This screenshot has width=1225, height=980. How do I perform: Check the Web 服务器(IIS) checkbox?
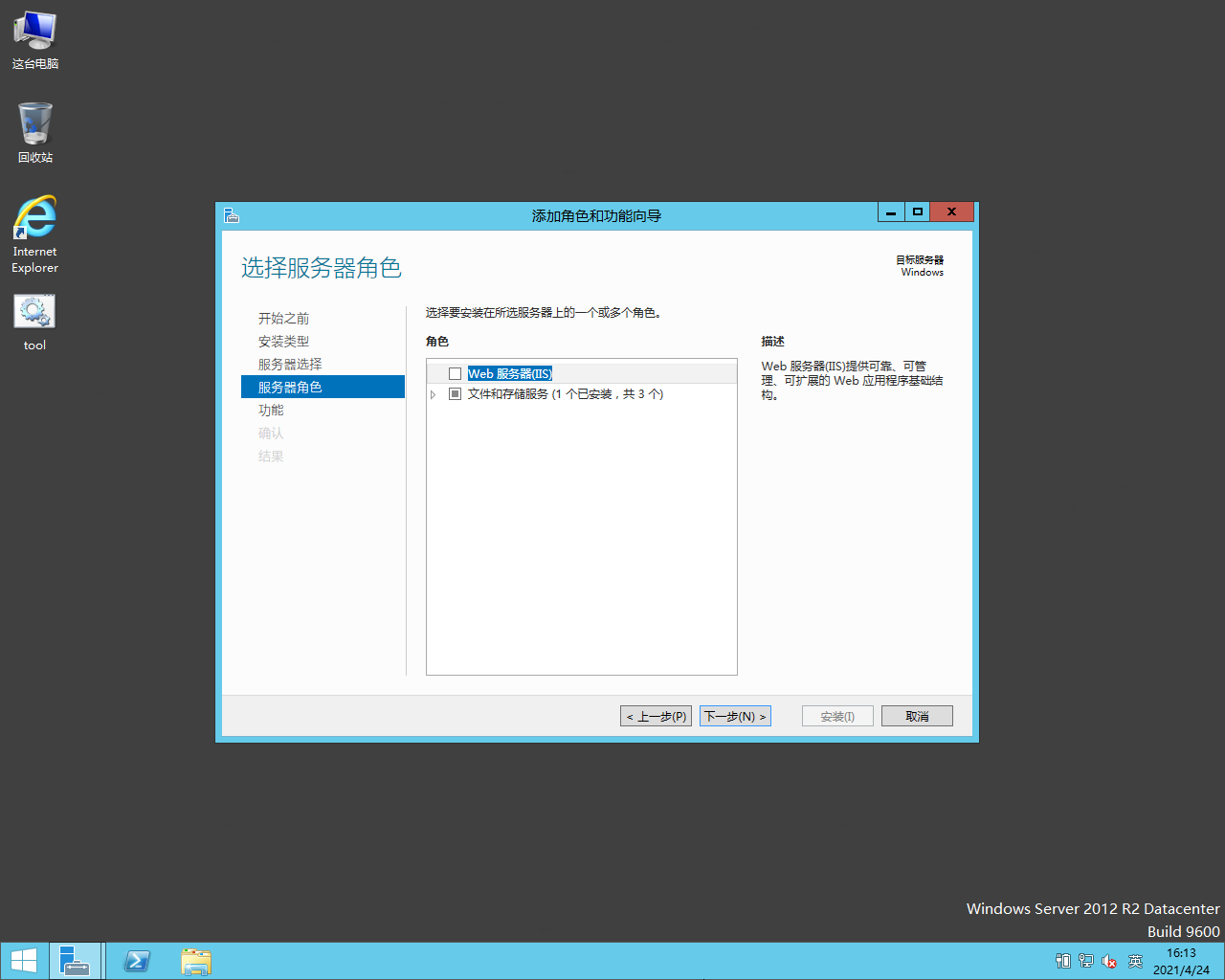456,374
